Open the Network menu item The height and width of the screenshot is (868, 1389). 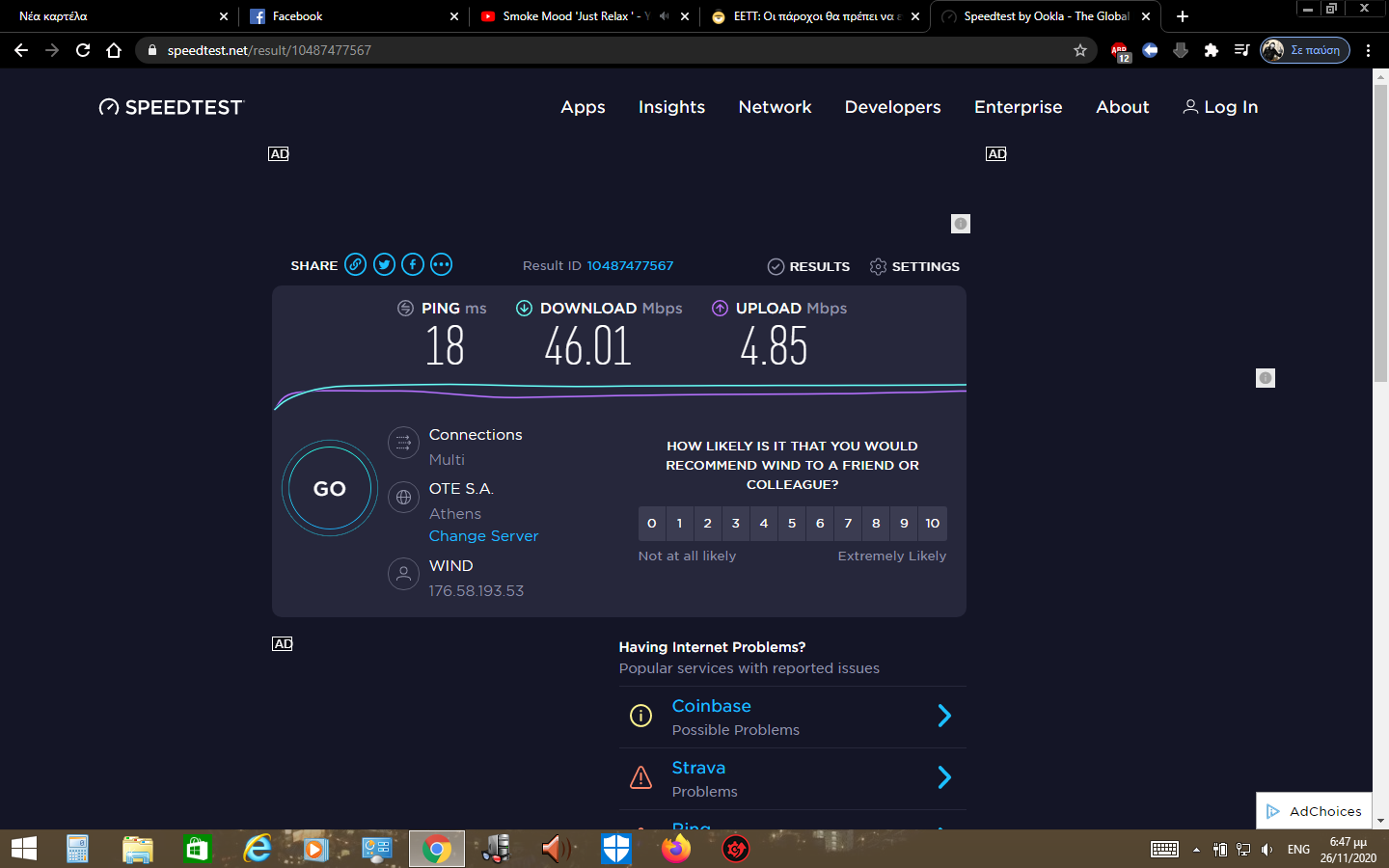775,107
